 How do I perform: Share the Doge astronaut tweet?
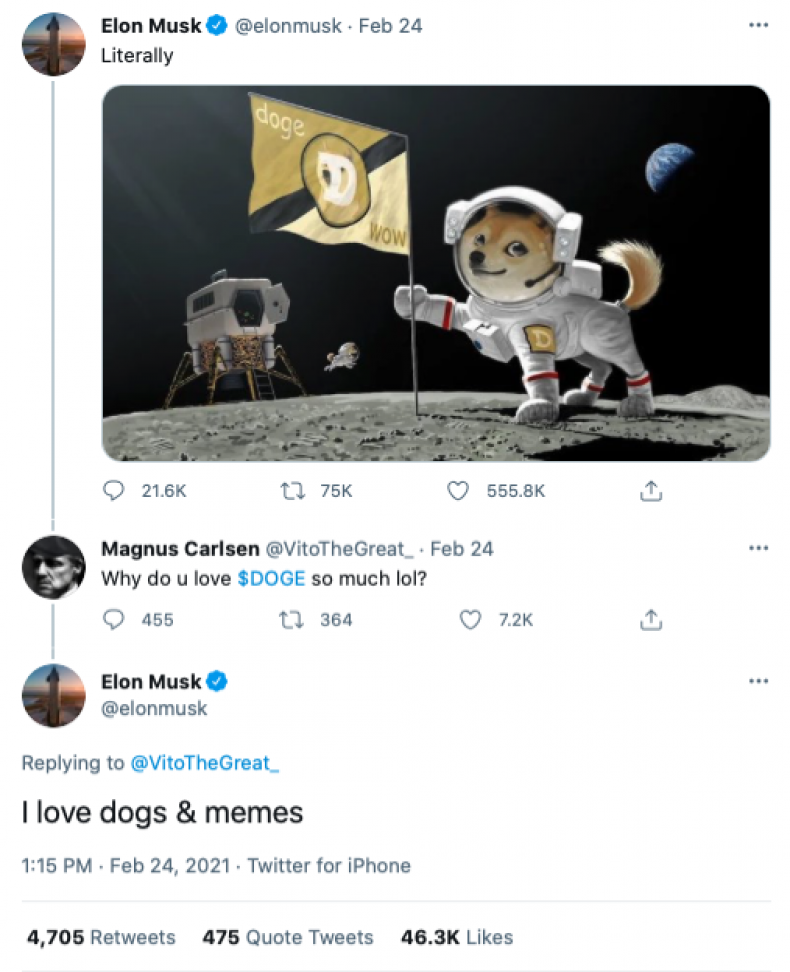(651, 490)
